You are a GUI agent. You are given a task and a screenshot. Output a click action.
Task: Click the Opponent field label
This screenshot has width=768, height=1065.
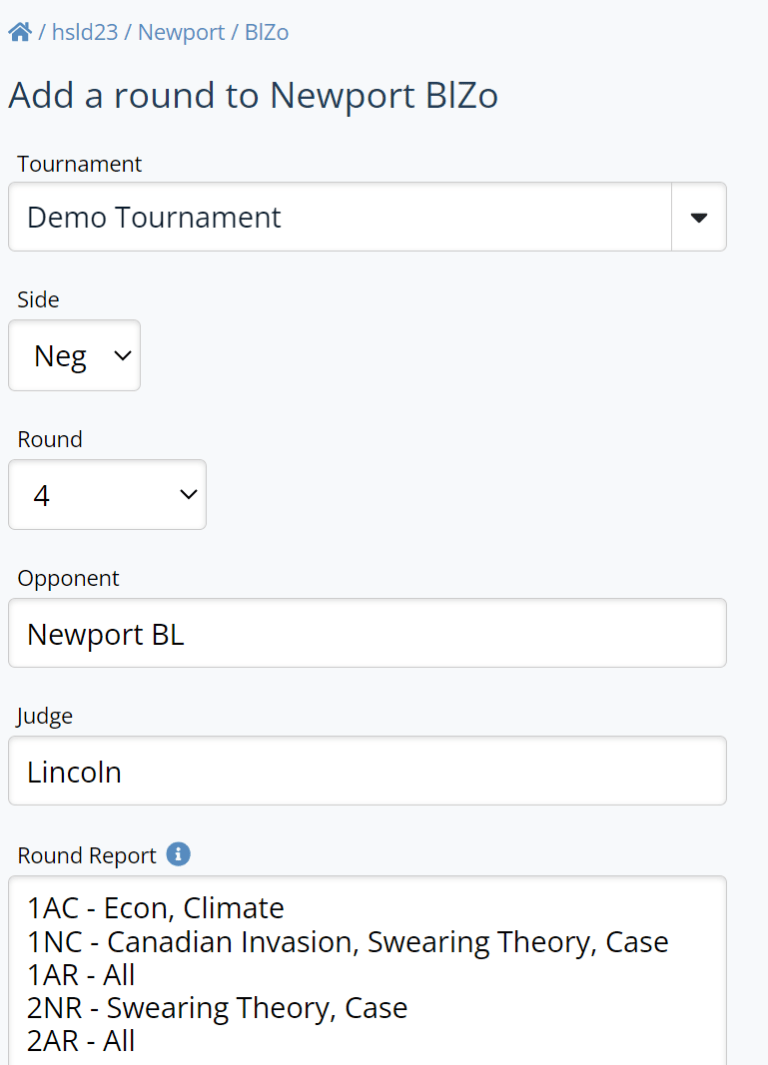pos(68,578)
